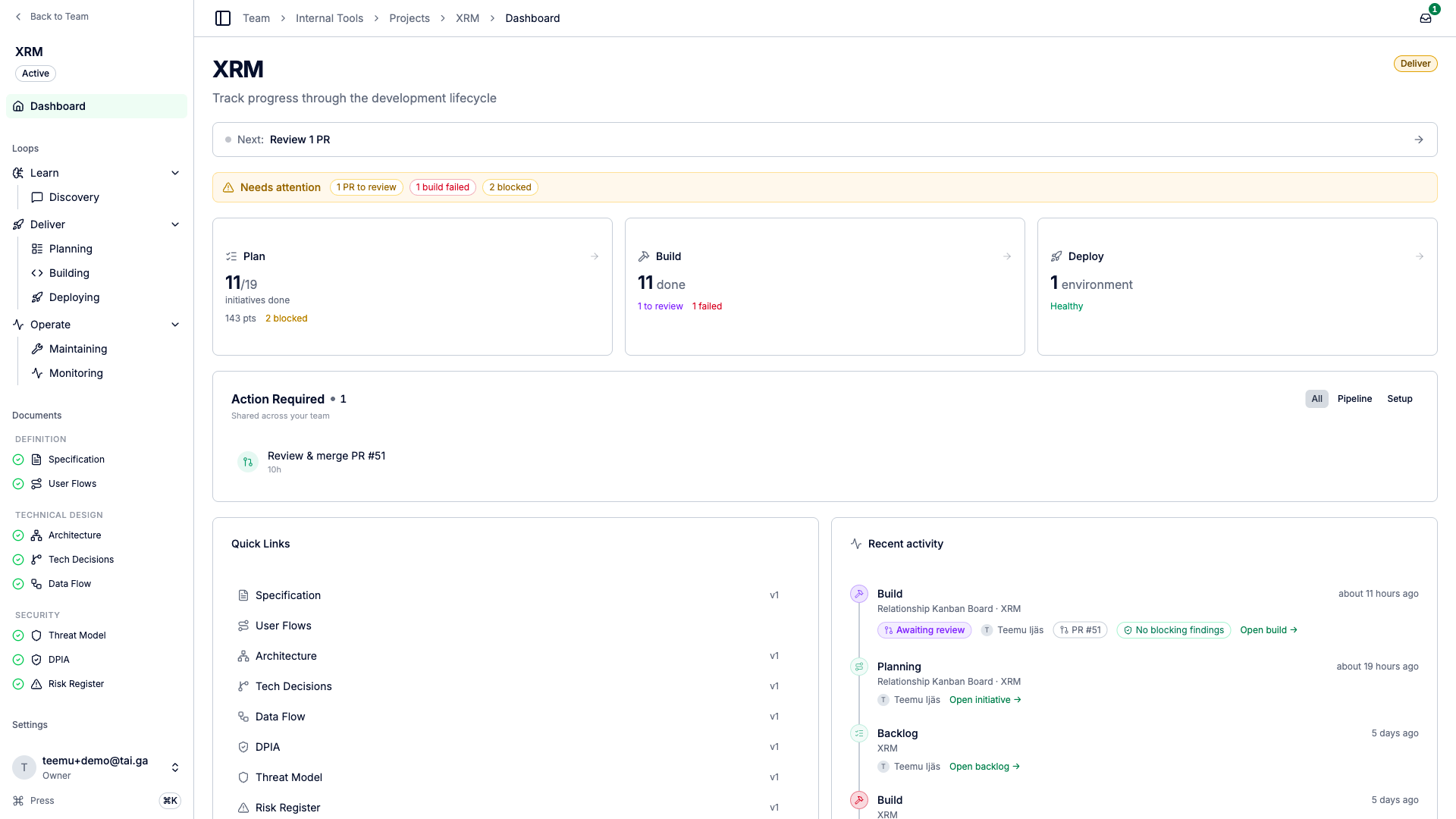Click the Discovery chat icon
1456x819 pixels.
(37, 197)
